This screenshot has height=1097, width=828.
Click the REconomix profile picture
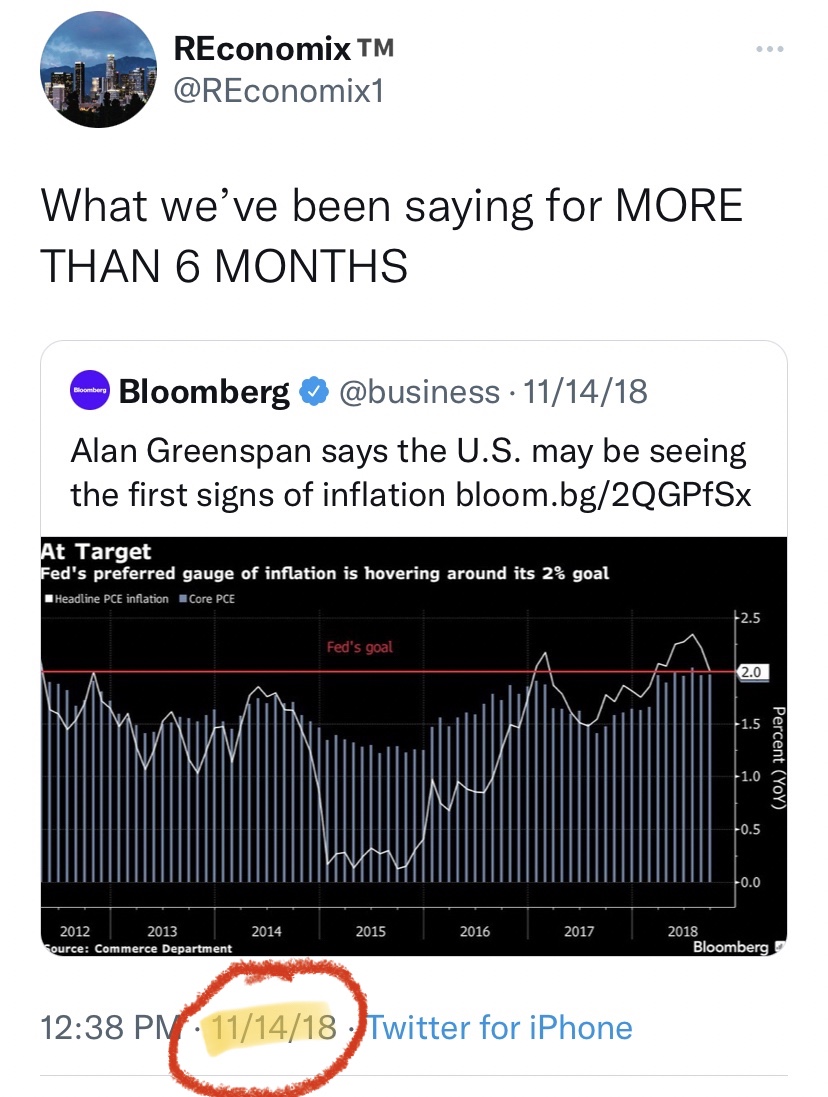pyautogui.click(x=98, y=70)
